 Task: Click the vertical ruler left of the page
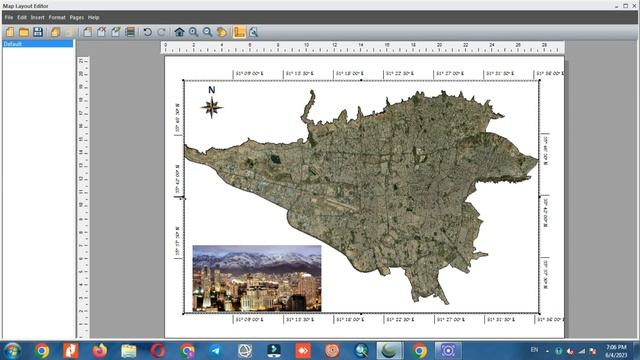pyautogui.click(x=83, y=198)
